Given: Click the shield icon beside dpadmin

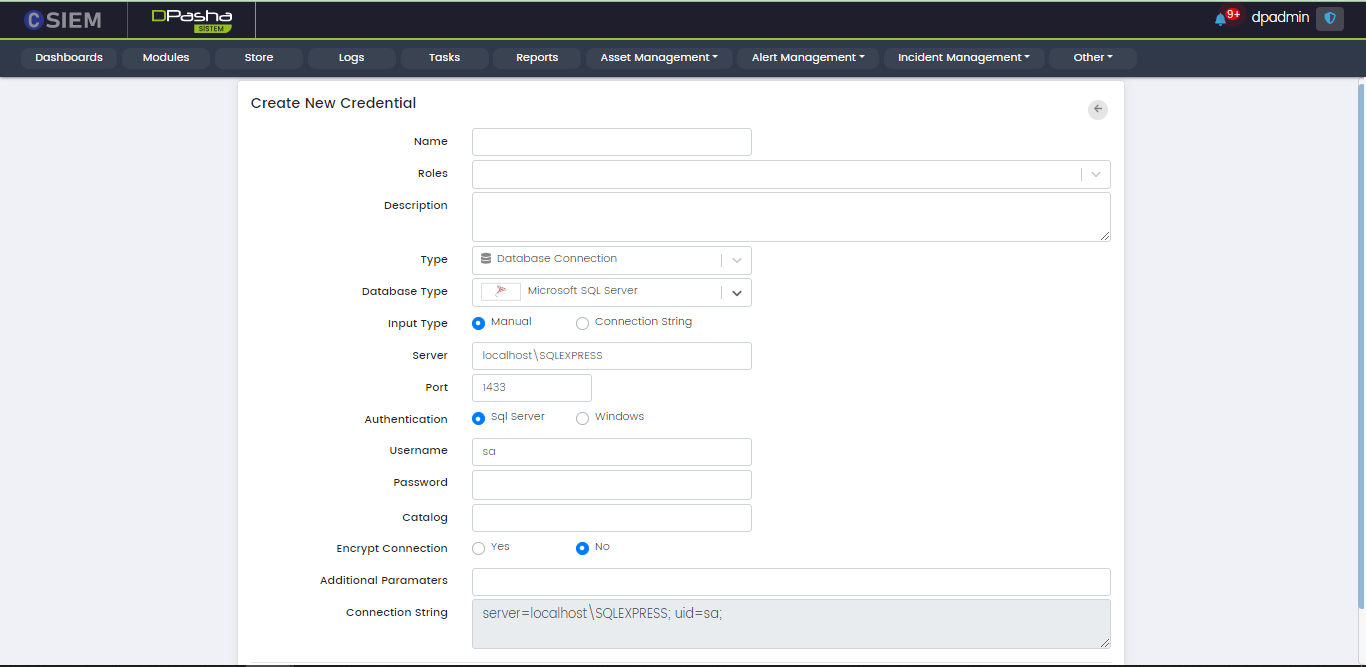Looking at the screenshot, I should click(x=1329, y=18).
